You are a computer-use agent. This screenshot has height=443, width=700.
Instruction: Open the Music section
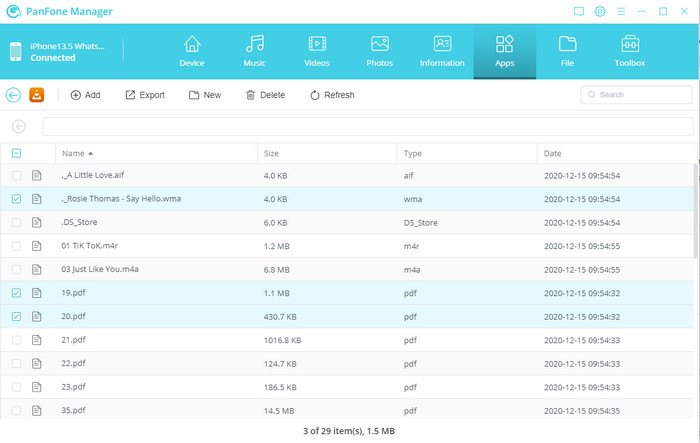coord(255,51)
